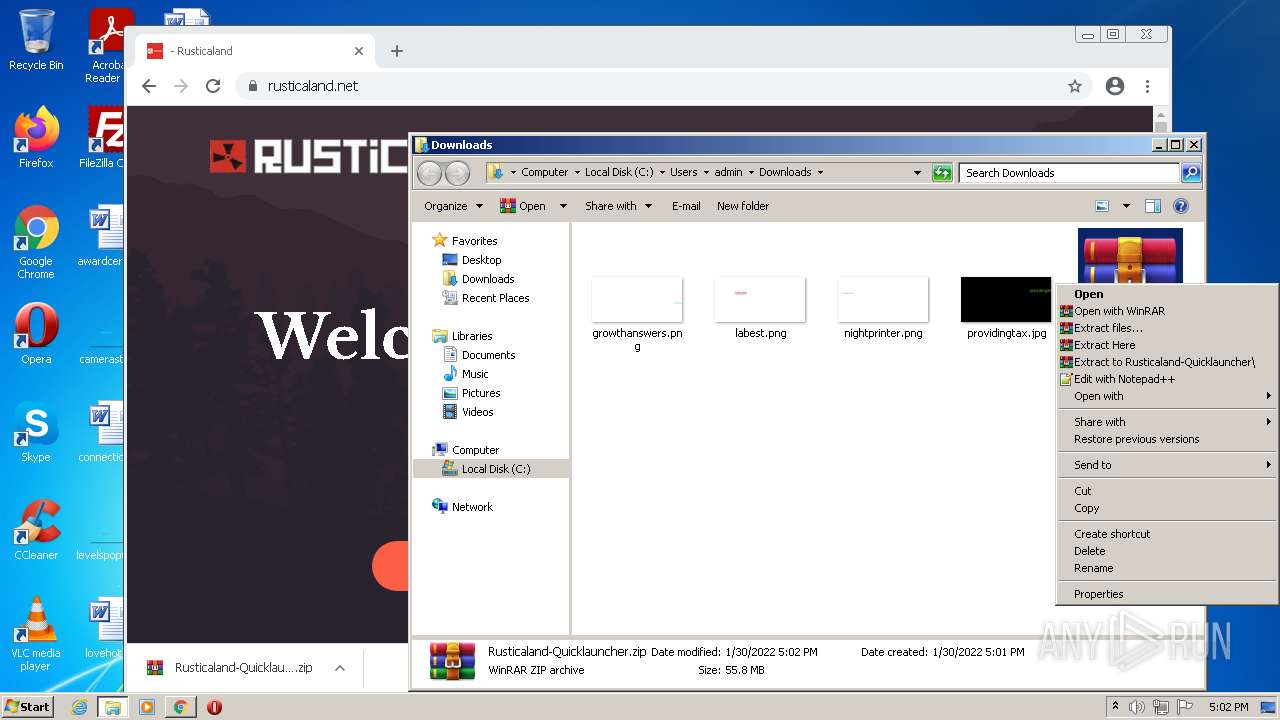Choose Copy in context menu
The height and width of the screenshot is (720, 1280).
1167,508
